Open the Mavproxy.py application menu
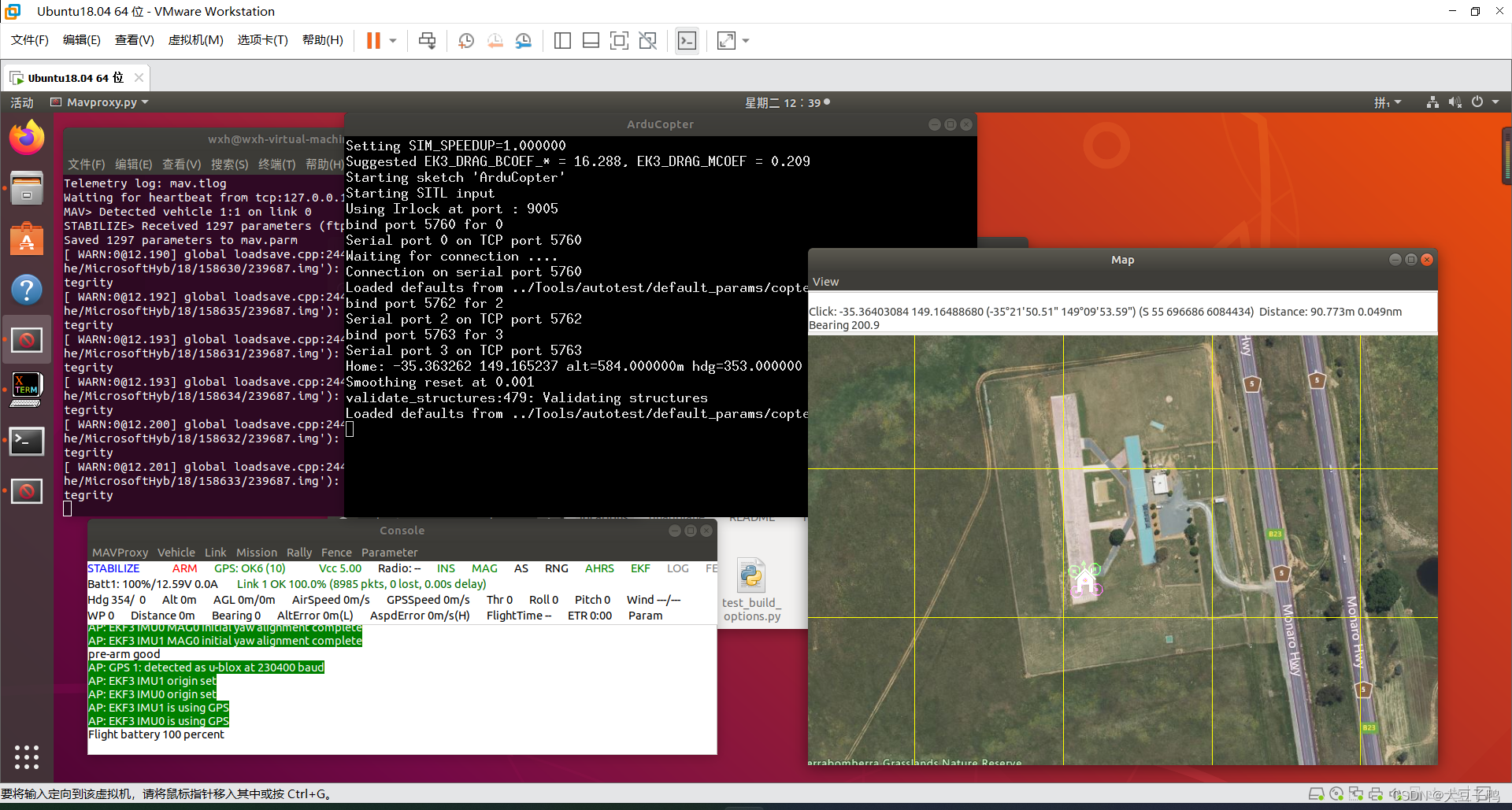The width and height of the screenshot is (1512, 810). (x=99, y=102)
